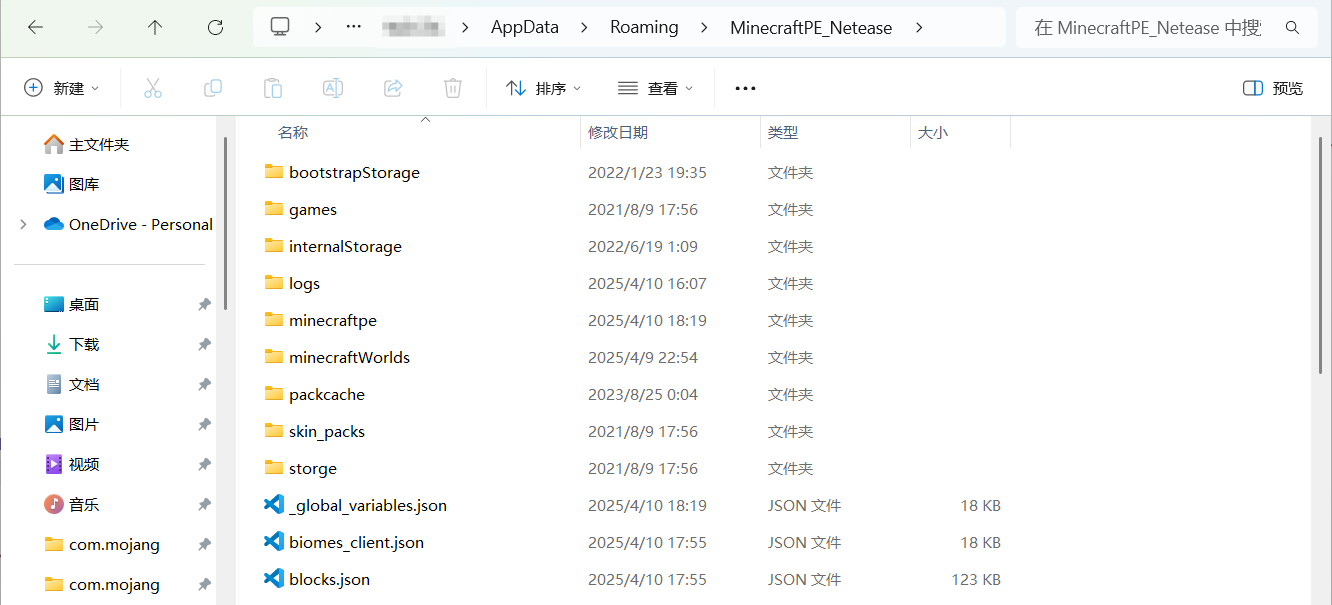Expand the chevron after MinecraftPE_Netease breadcrumb
1332x605 pixels.
point(919,28)
